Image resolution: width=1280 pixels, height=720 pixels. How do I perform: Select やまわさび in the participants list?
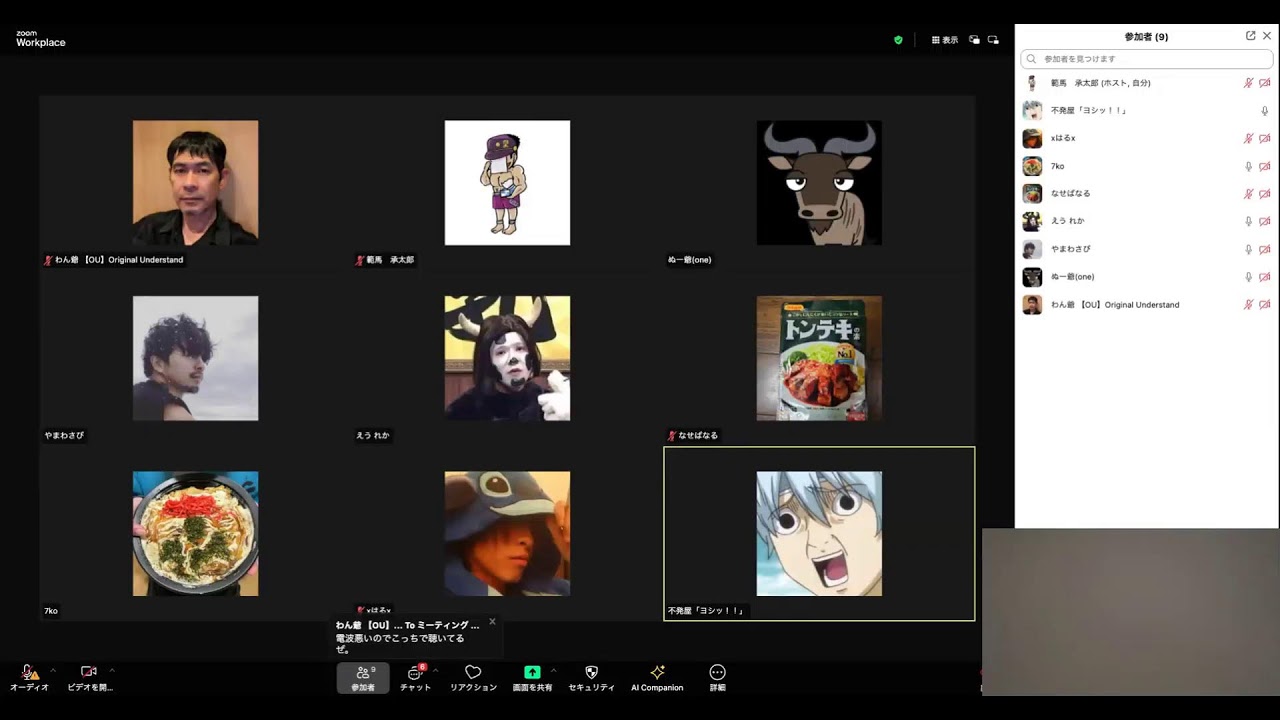click(x=1071, y=249)
